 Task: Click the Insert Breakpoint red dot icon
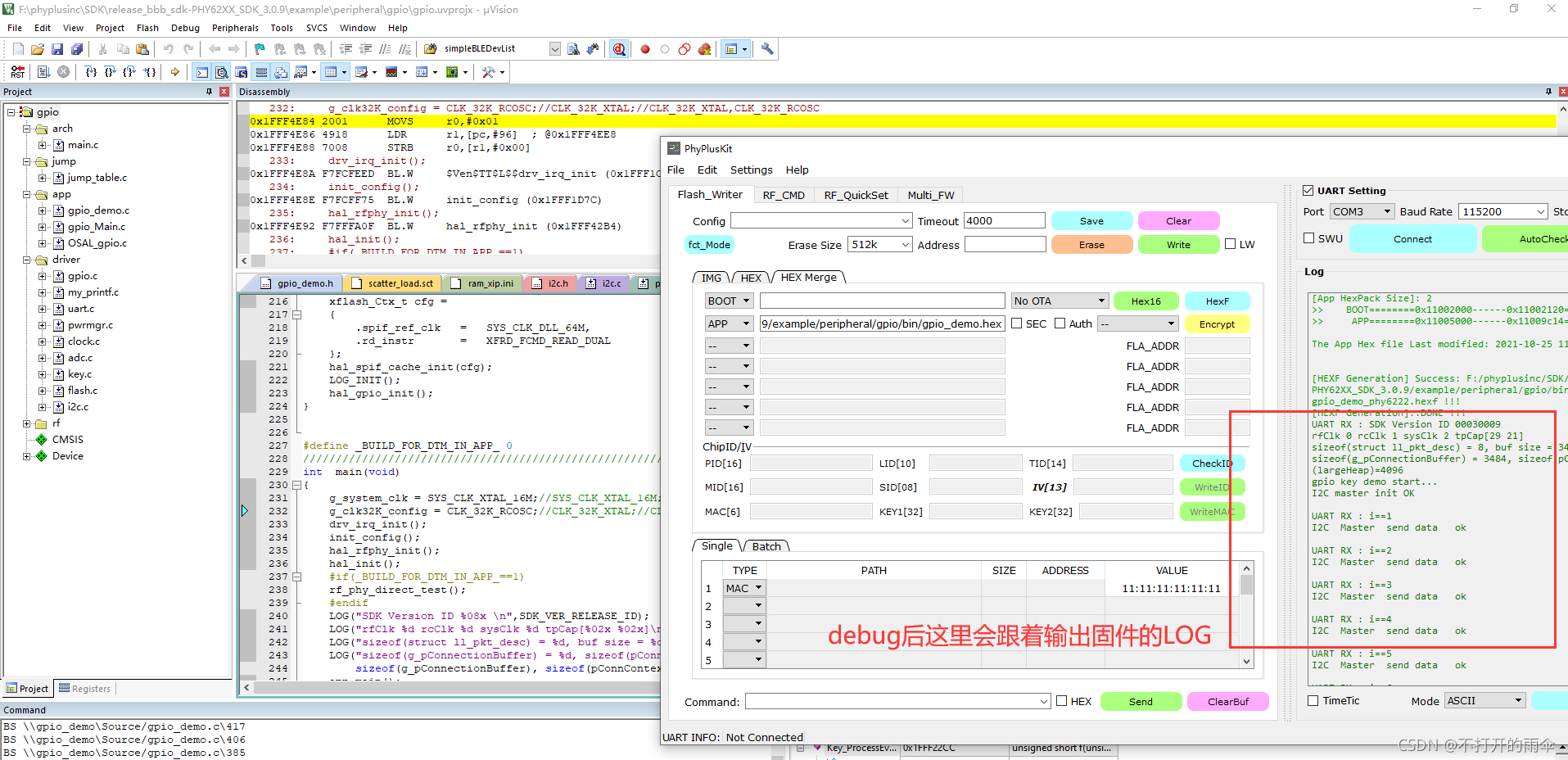(645, 49)
